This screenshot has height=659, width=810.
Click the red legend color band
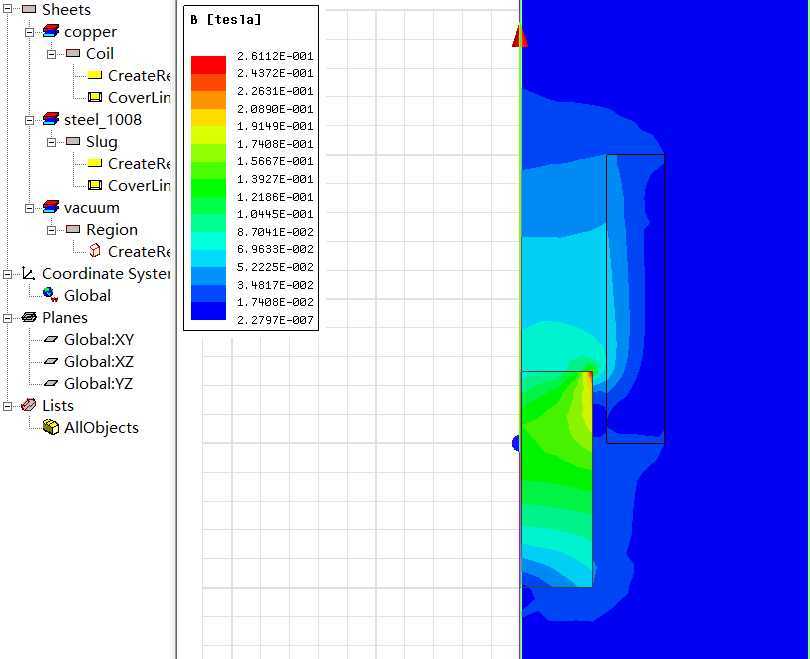pyautogui.click(x=208, y=65)
